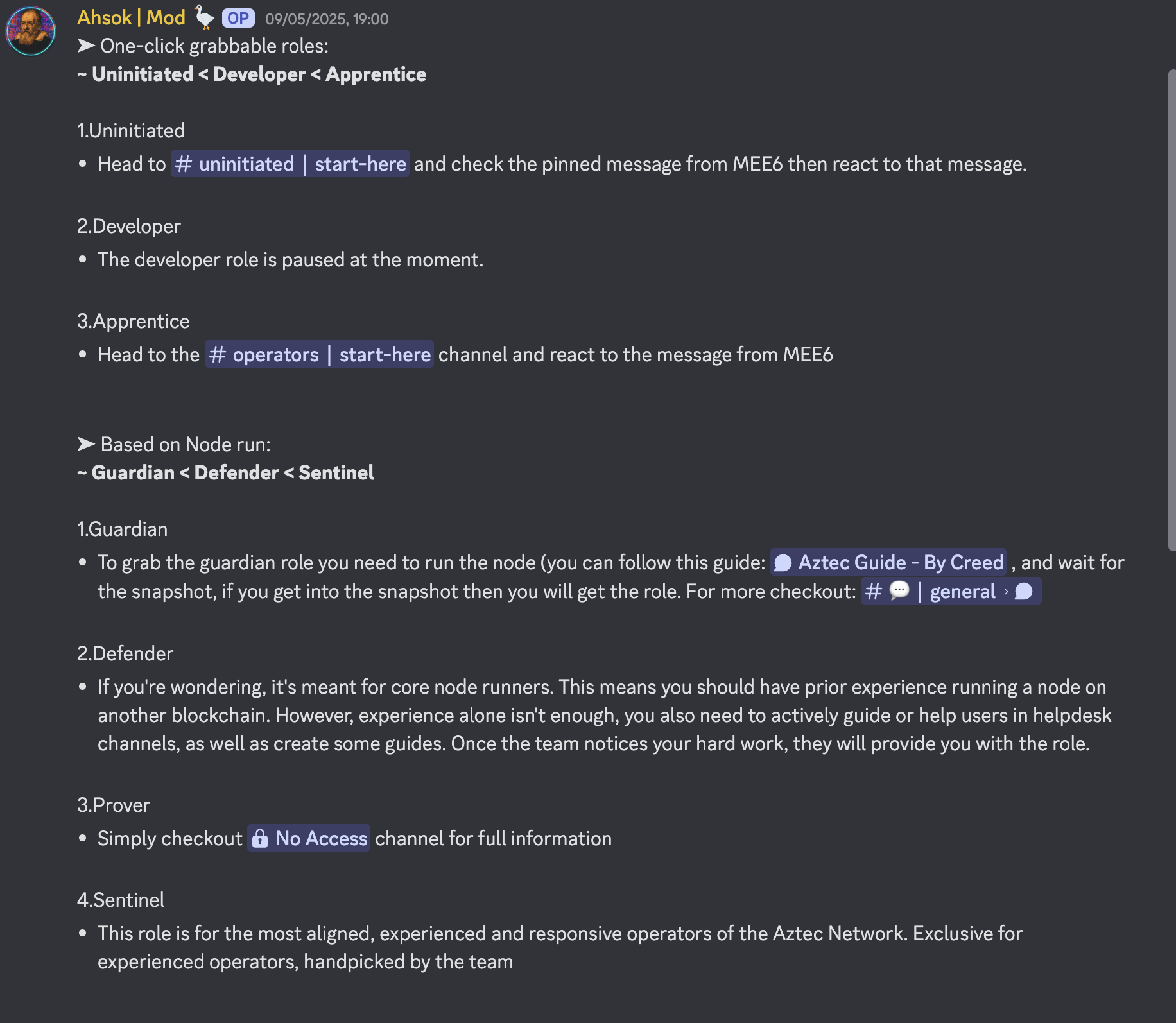Click thread icon at end of general mention
Screen dimensions: 1176x1023
click(x=1024, y=592)
